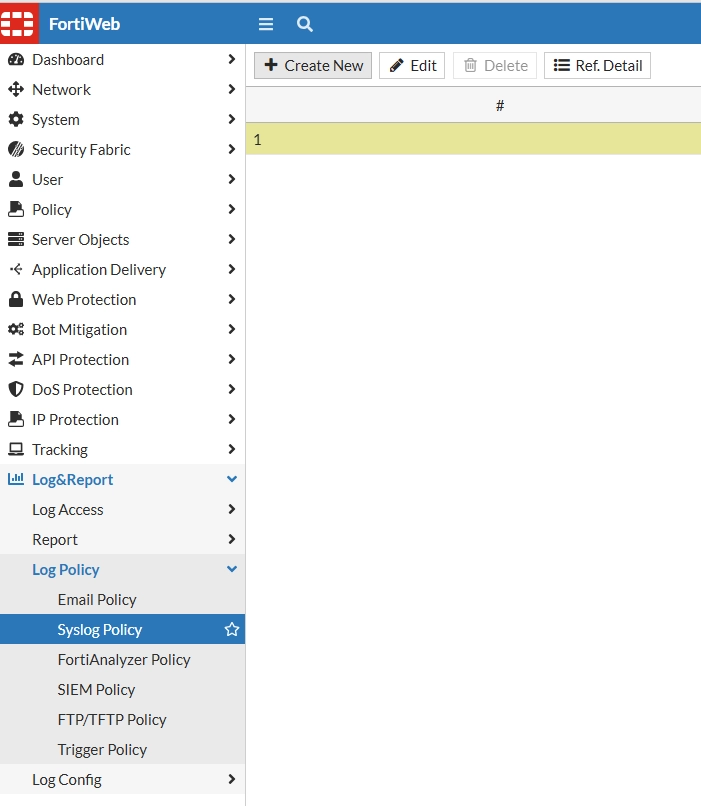Expand the Dashboard chevron
The height and width of the screenshot is (806, 701).
coord(232,59)
